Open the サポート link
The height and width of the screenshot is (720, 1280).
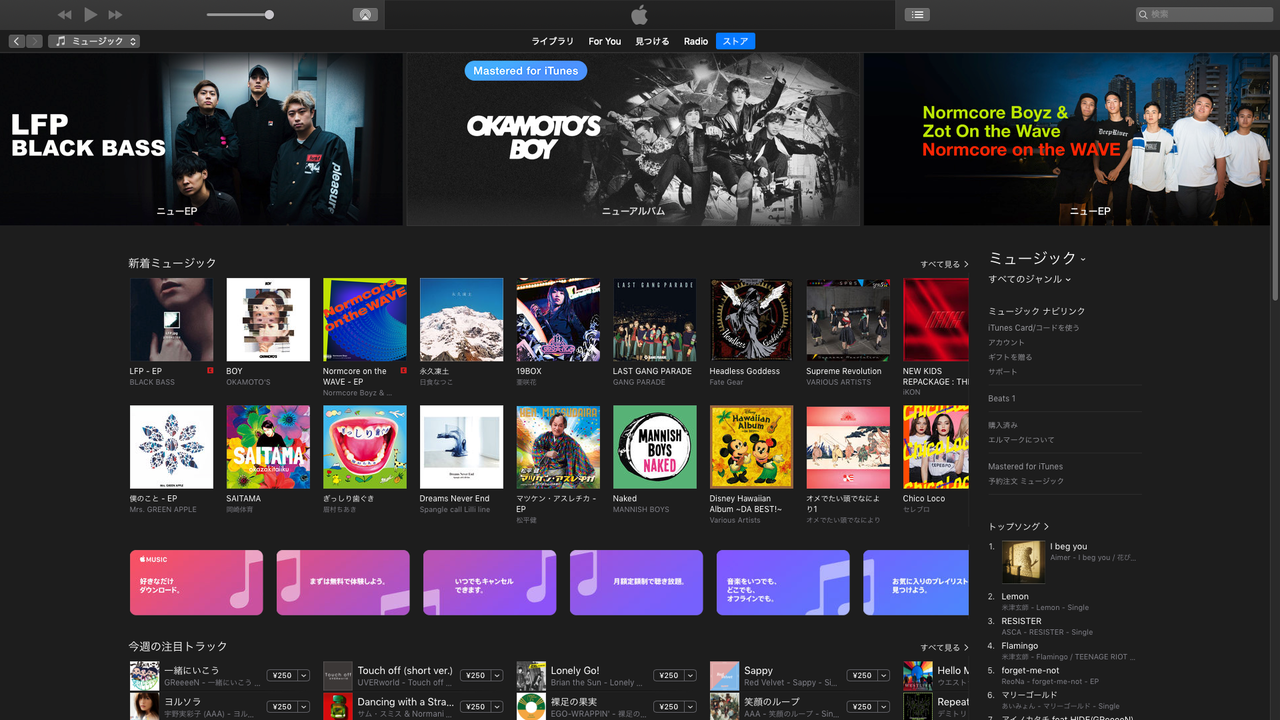(x=1003, y=372)
